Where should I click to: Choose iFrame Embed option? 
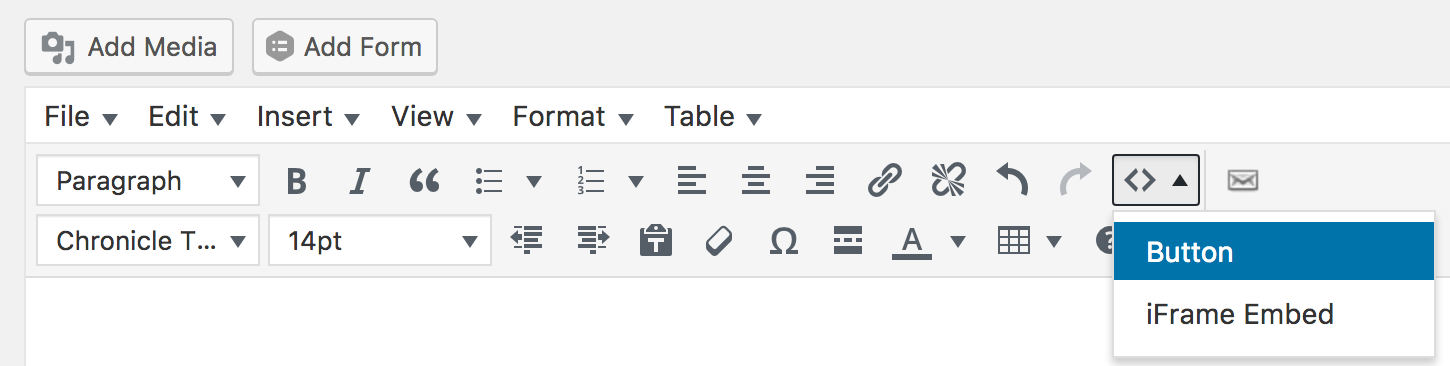coord(1274,314)
